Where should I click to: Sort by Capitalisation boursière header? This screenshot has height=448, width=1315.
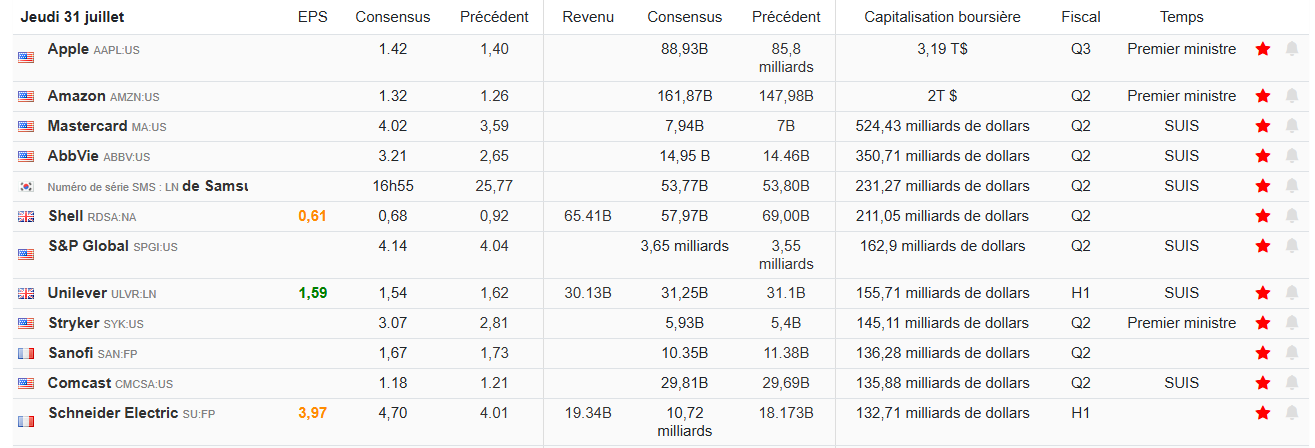click(942, 17)
